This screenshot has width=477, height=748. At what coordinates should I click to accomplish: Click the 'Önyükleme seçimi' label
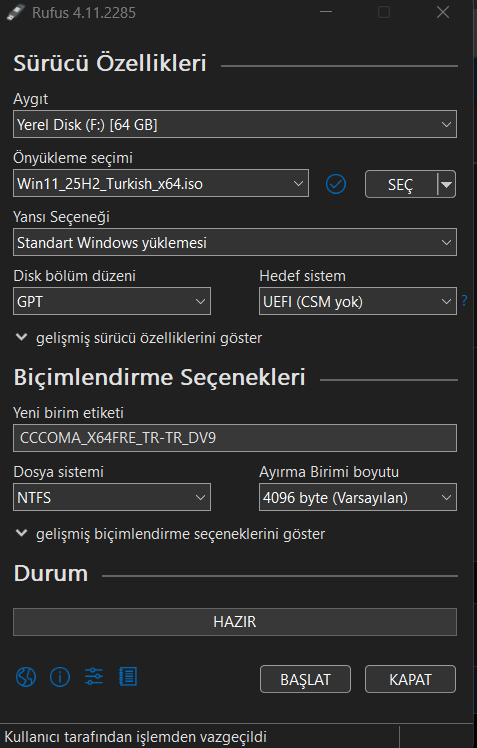[x=73, y=158]
